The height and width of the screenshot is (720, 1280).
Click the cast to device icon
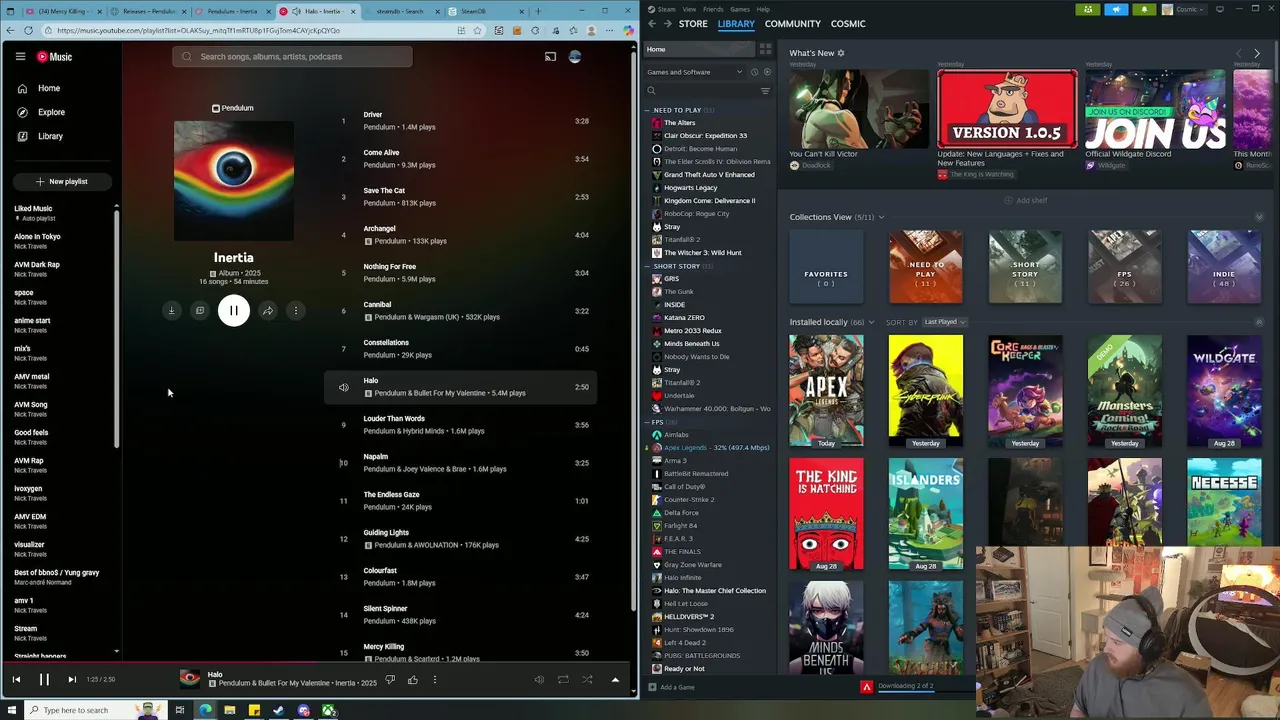[x=550, y=57]
